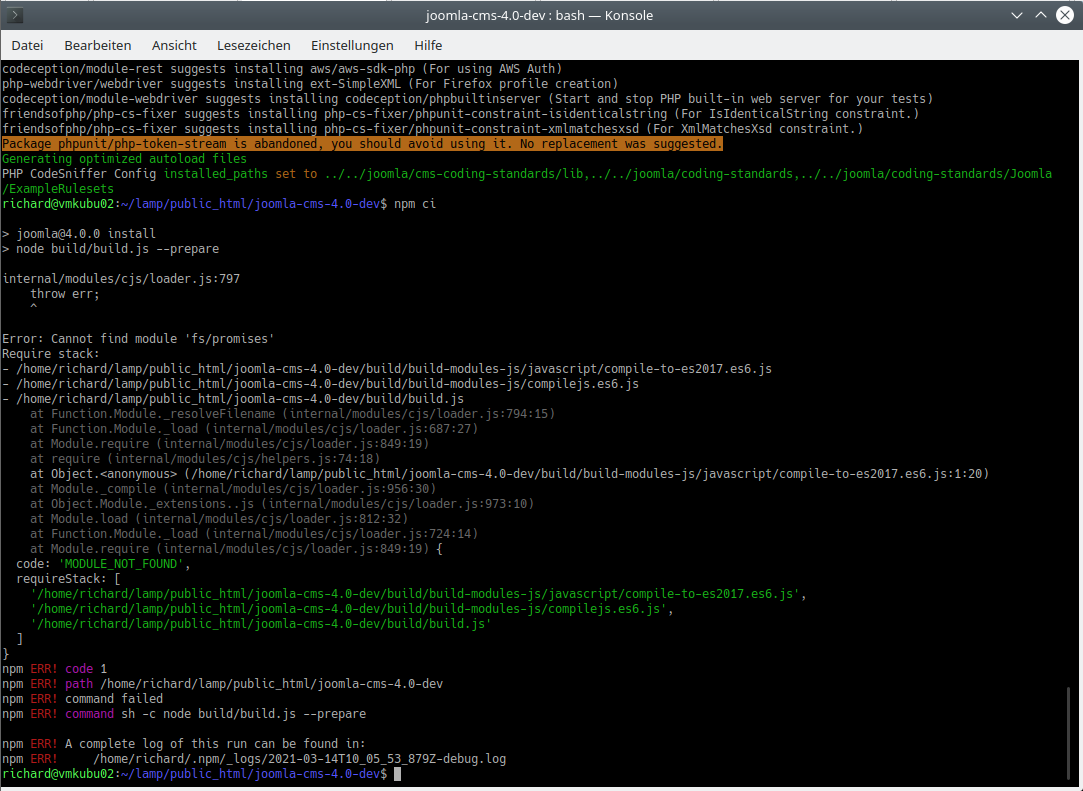Click the 'at Module._compile' stack line

point(233,489)
